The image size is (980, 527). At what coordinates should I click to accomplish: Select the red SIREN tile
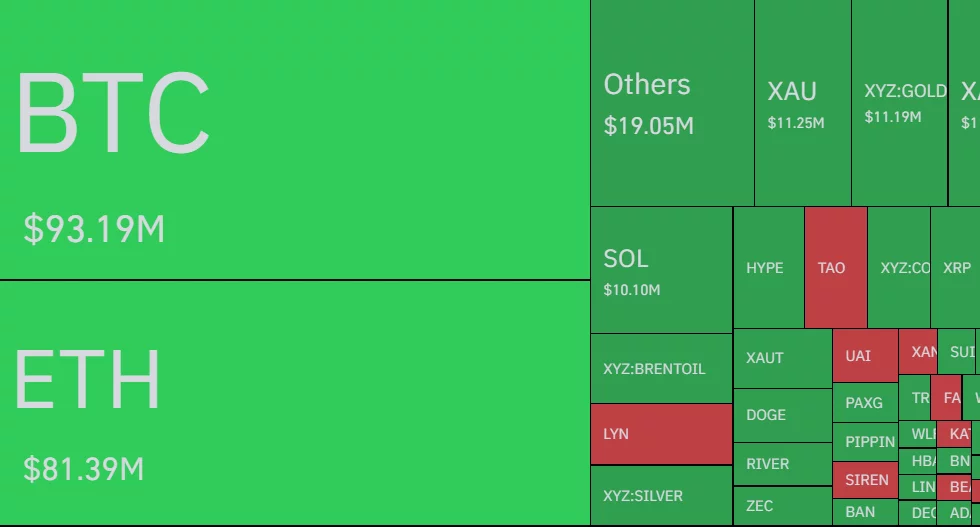click(864, 480)
